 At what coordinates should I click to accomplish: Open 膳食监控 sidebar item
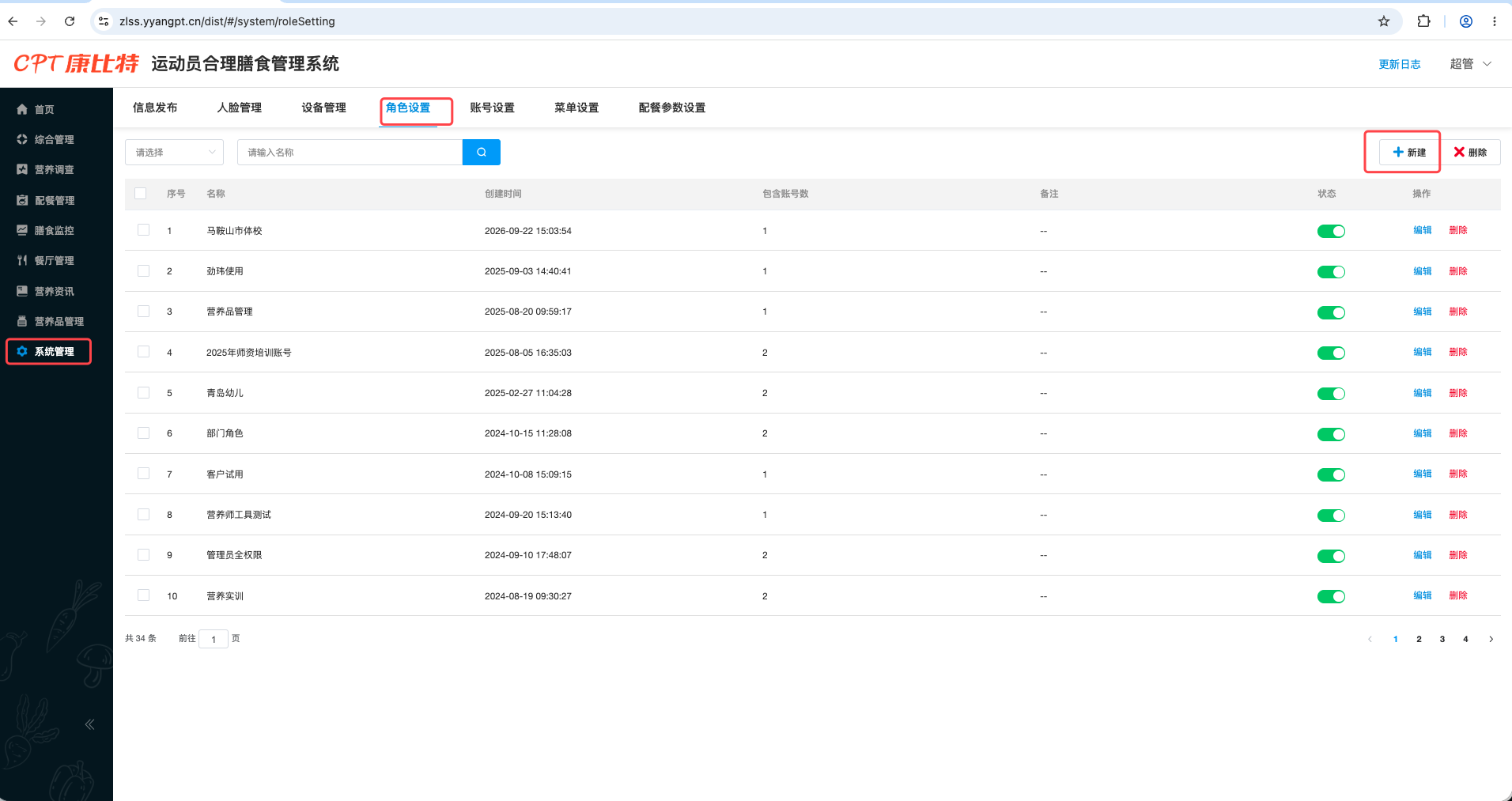tap(54, 230)
